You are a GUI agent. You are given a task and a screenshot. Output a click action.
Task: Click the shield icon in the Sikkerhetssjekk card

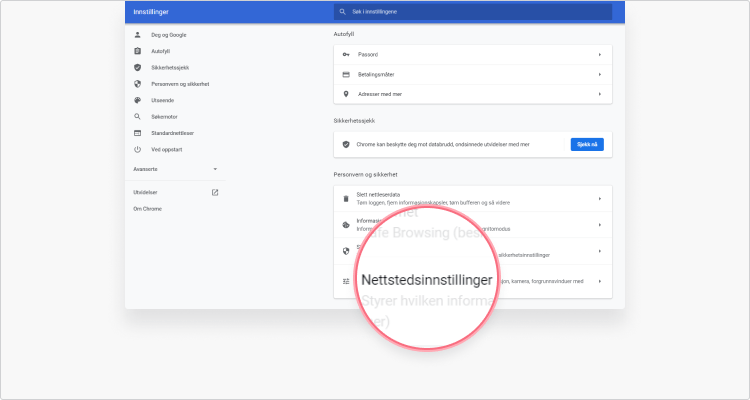(346, 144)
